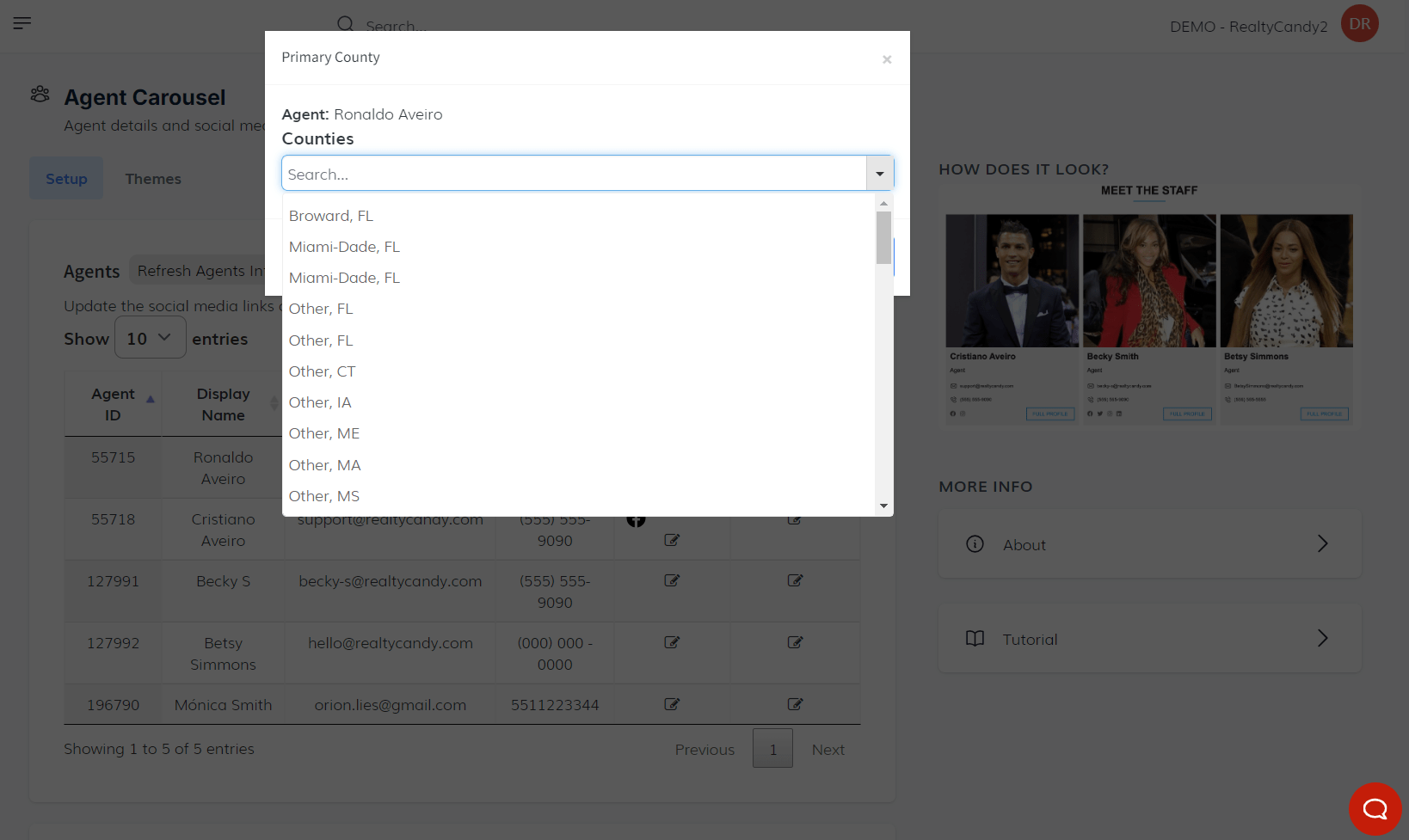
Task: Focus the Counties search input field
Action: [x=574, y=174]
